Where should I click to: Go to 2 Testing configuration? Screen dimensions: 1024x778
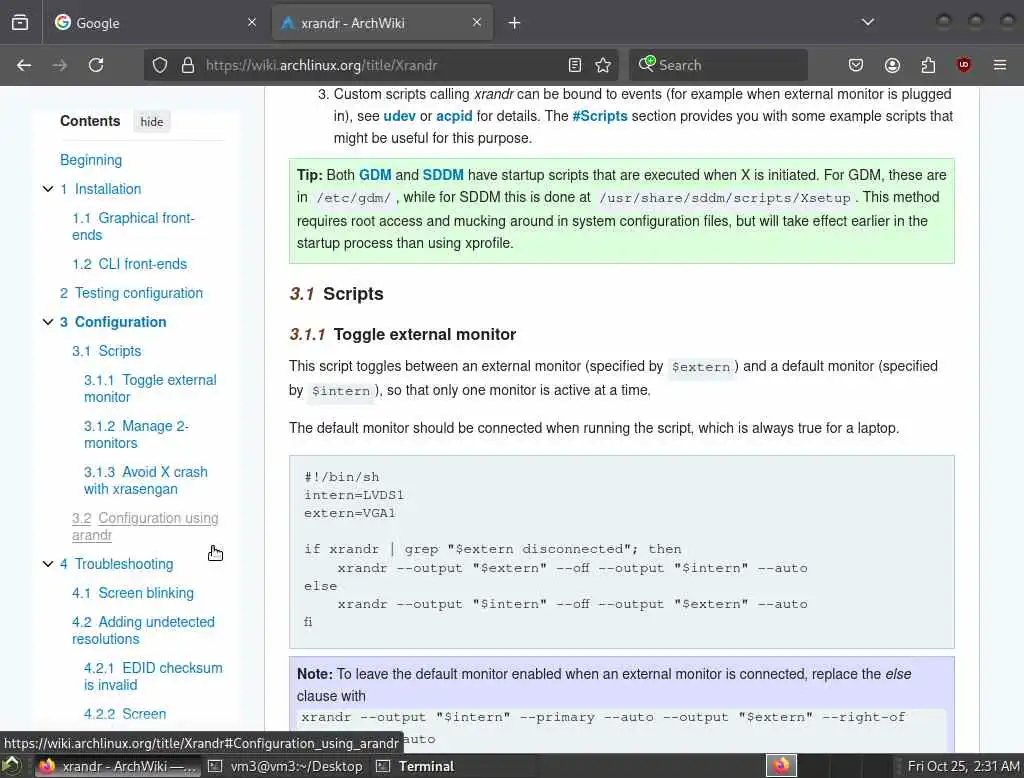pyautogui.click(x=131, y=293)
